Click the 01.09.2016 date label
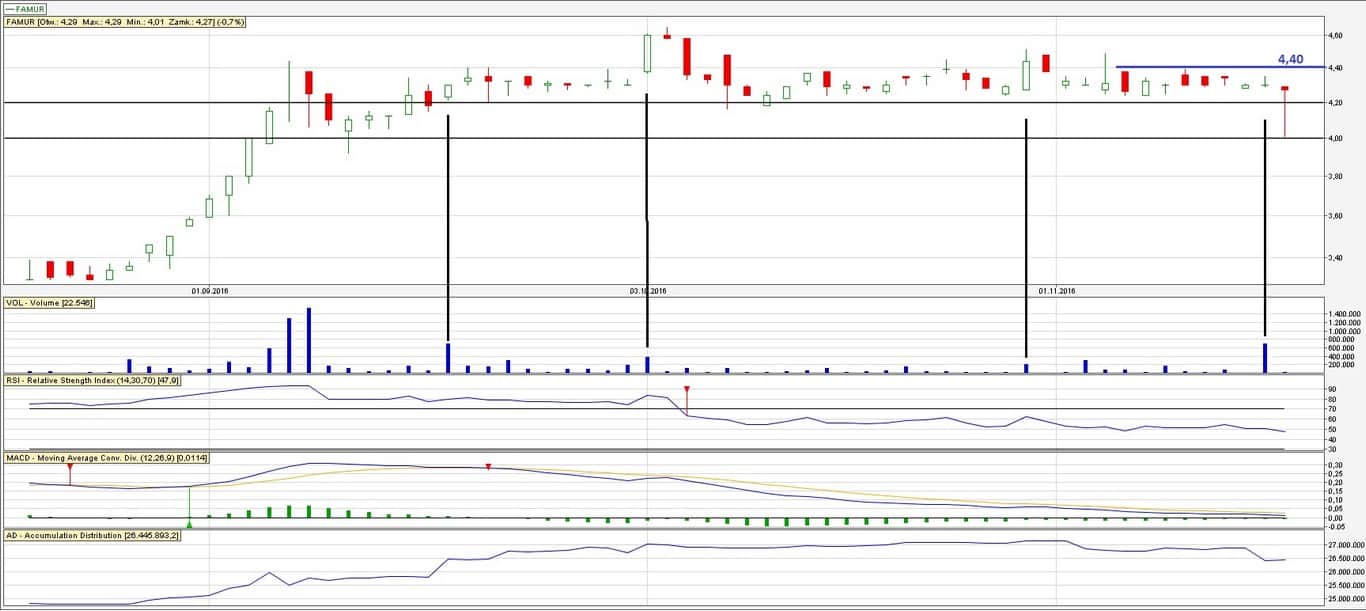1366x611 pixels. coord(210,291)
